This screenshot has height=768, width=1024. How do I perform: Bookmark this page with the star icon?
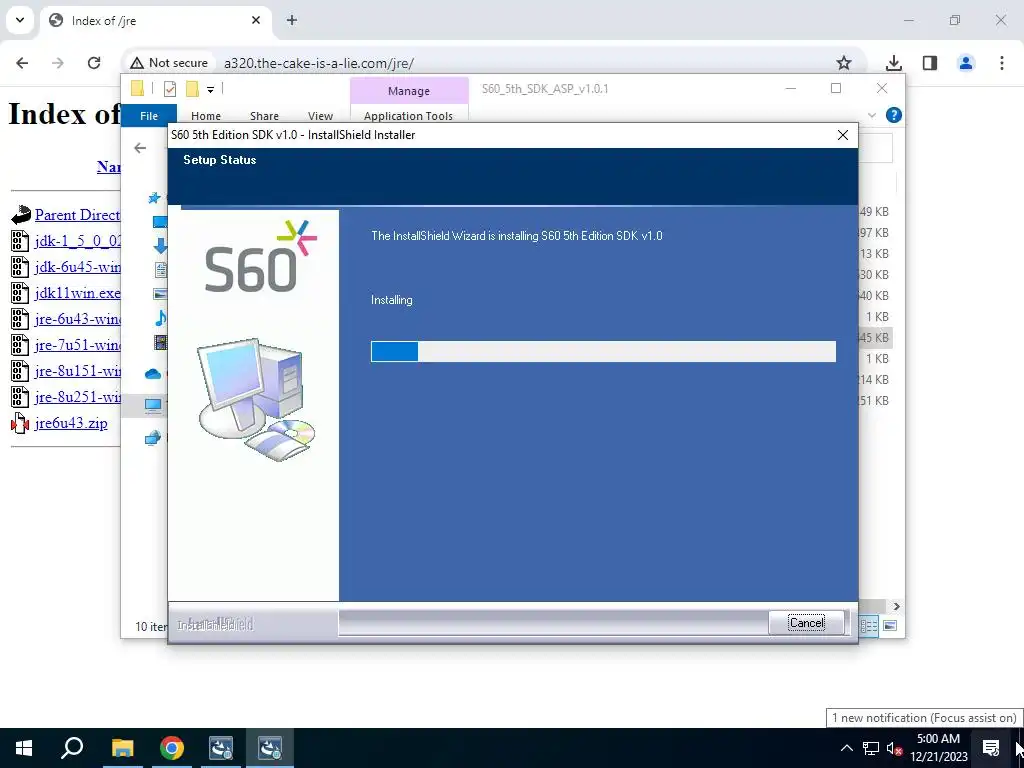tap(844, 63)
